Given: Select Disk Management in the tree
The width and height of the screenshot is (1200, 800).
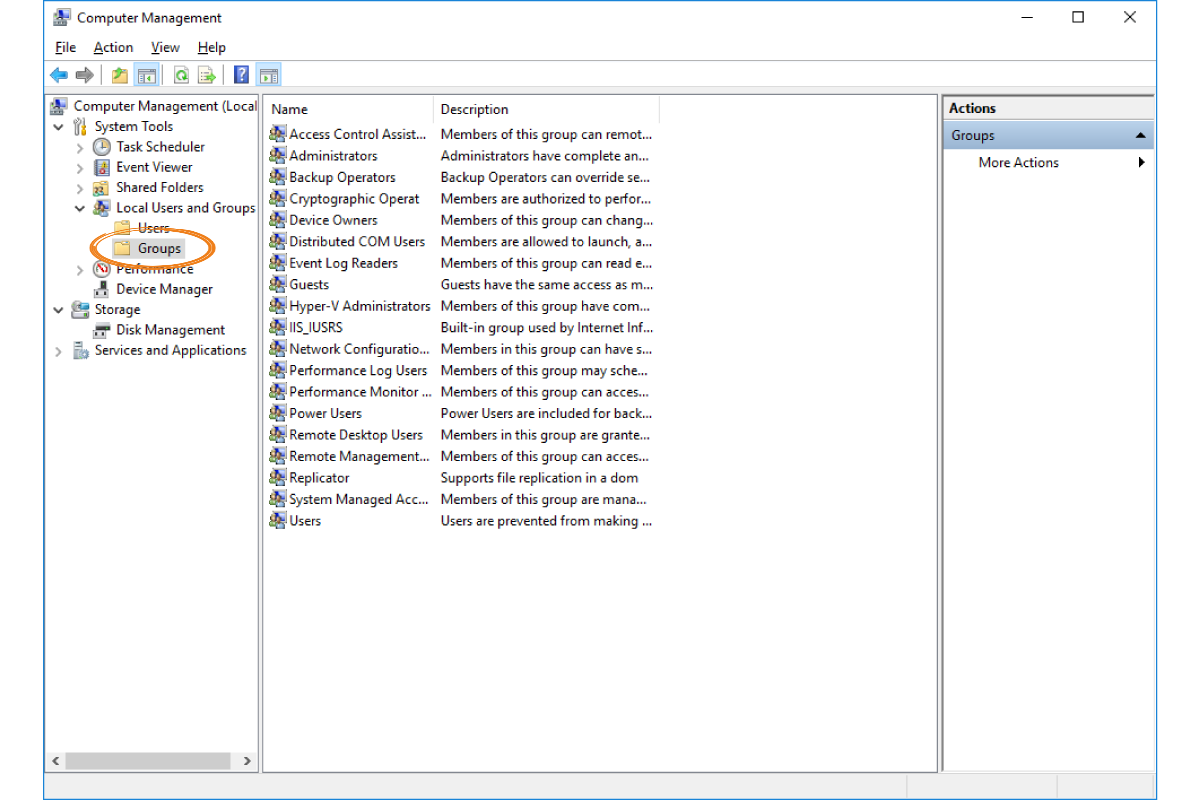Looking at the screenshot, I should pos(170,330).
